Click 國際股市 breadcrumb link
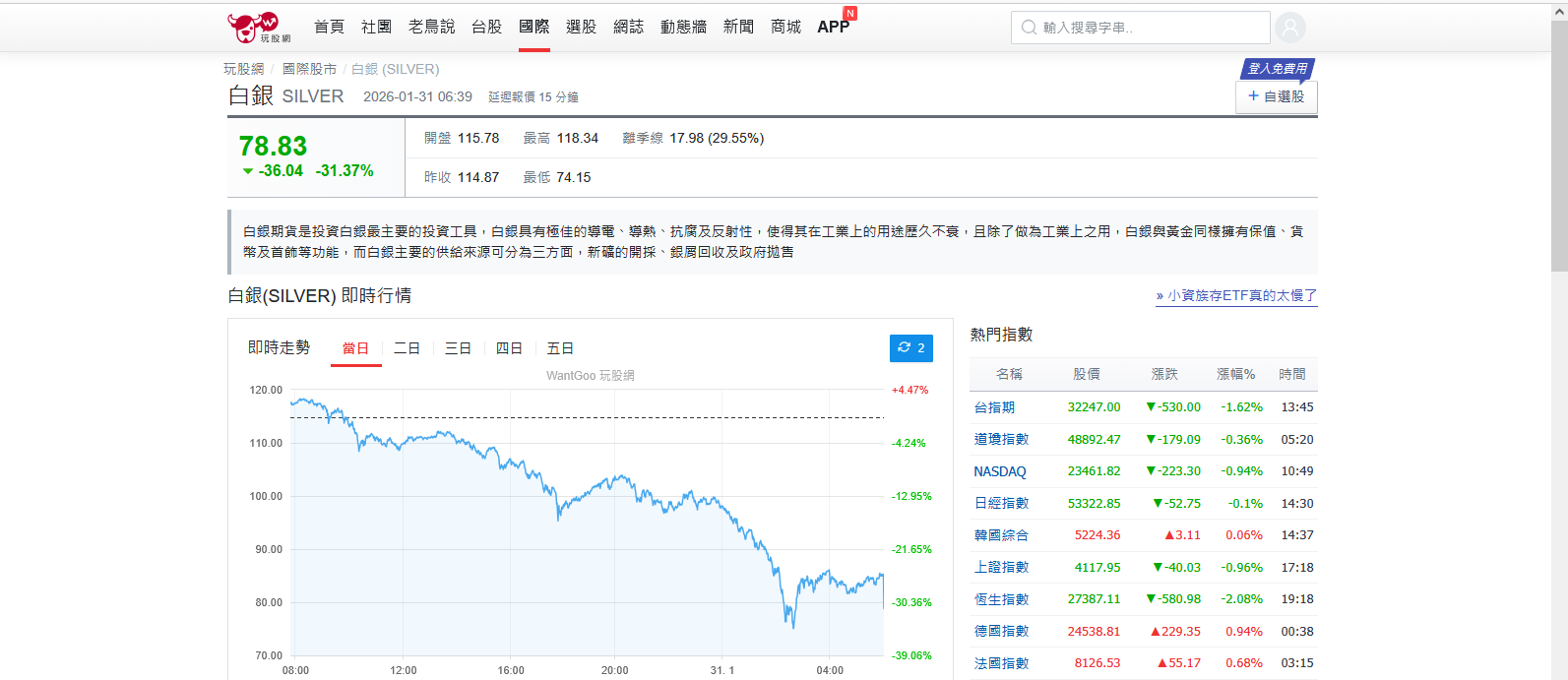The image size is (1568, 680). pyautogui.click(x=309, y=69)
